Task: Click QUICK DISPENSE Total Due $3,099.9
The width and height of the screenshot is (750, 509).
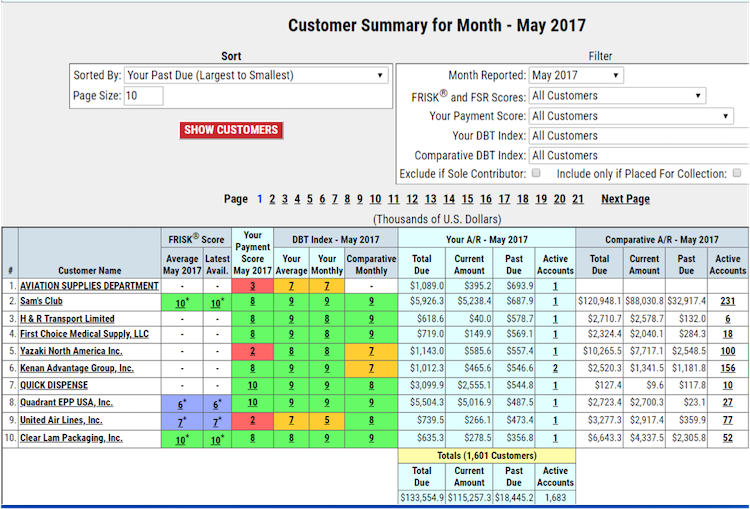Action: pos(427,386)
